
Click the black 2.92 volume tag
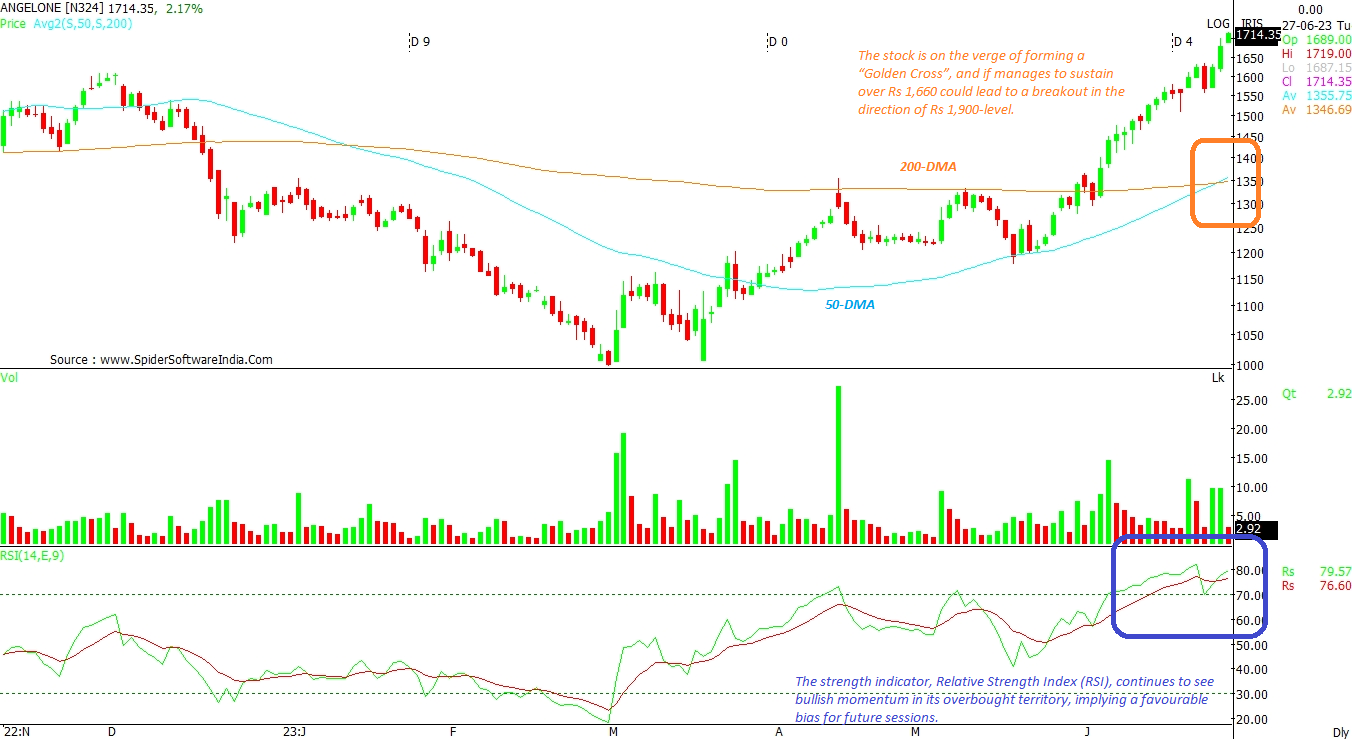pos(1248,528)
